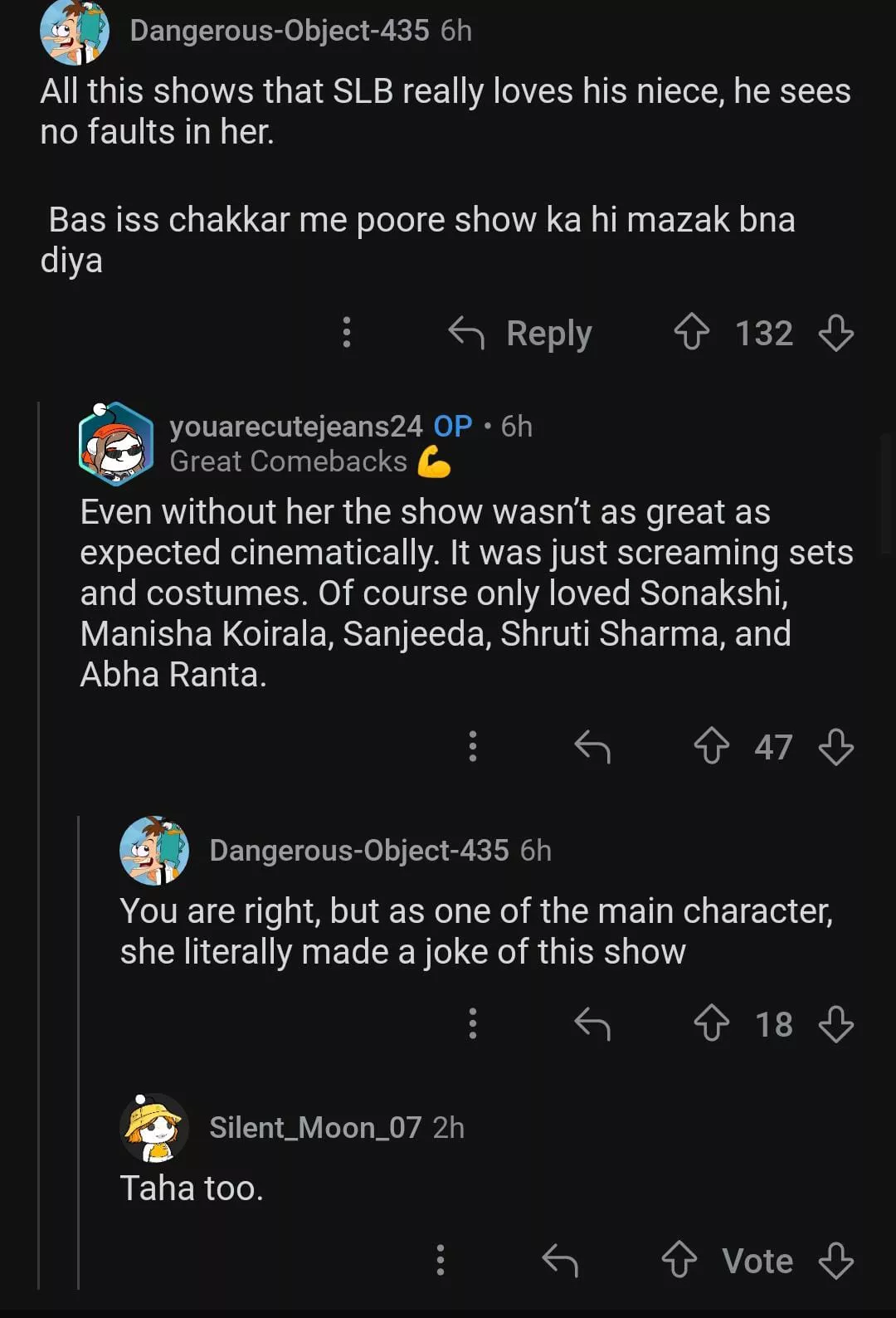Click reply arrow on youarecutejeans24's comment

click(592, 746)
